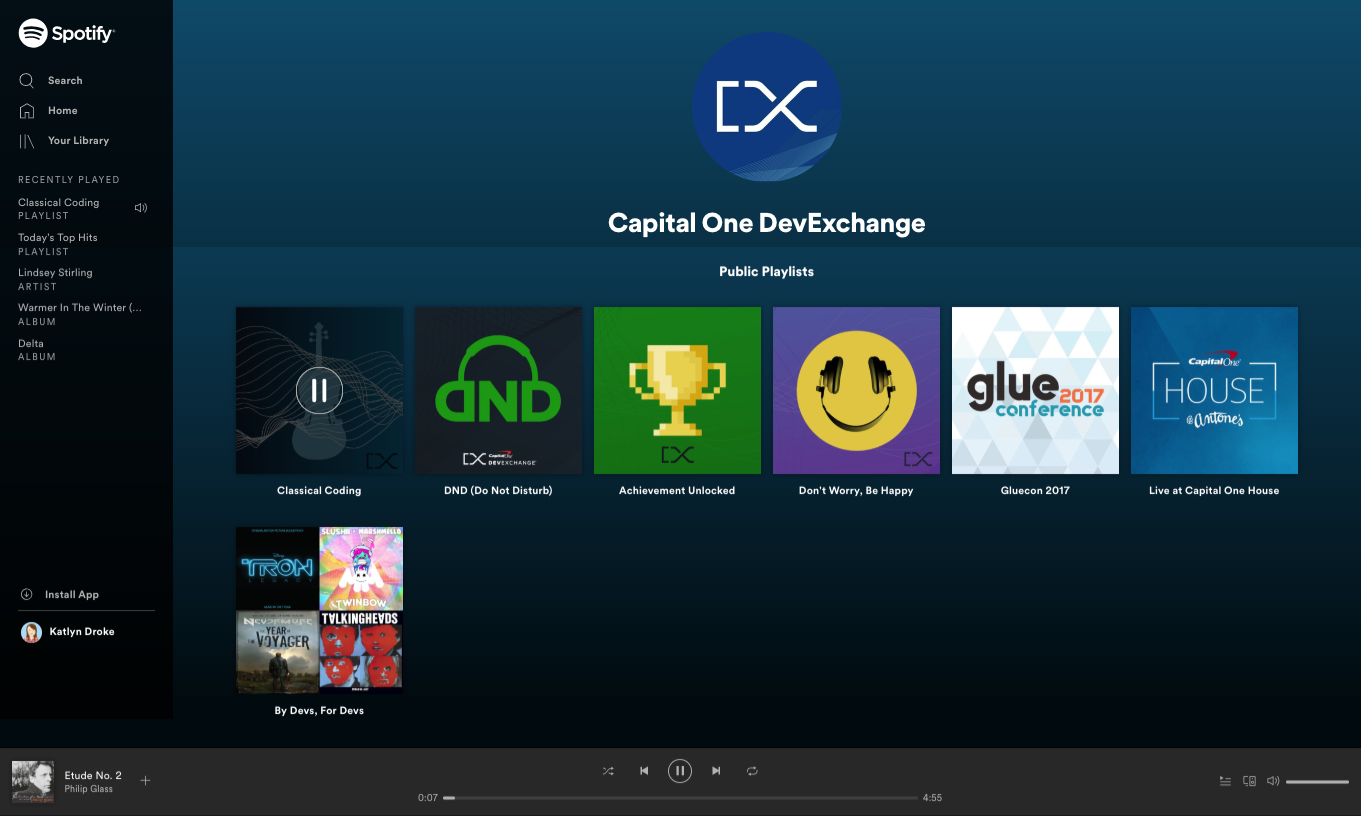Click the volume slider bar
Screen dimensions: 1361x816
pyautogui.click(x=1317, y=781)
